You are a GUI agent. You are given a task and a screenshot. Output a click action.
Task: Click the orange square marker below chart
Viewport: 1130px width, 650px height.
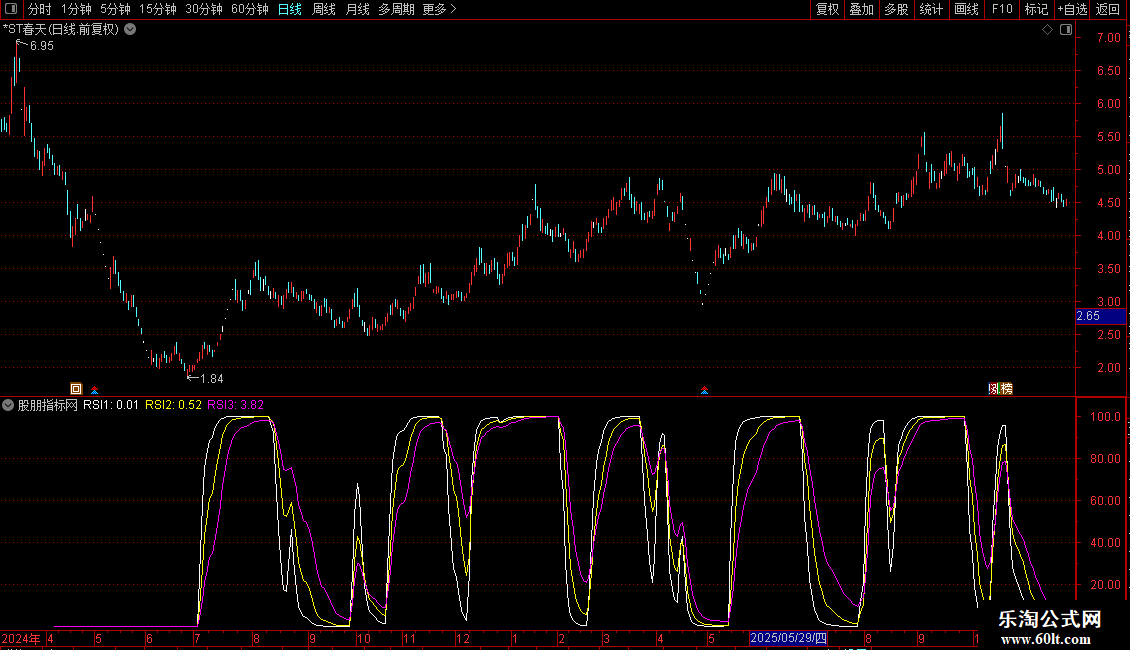click(x=76, y=388)
